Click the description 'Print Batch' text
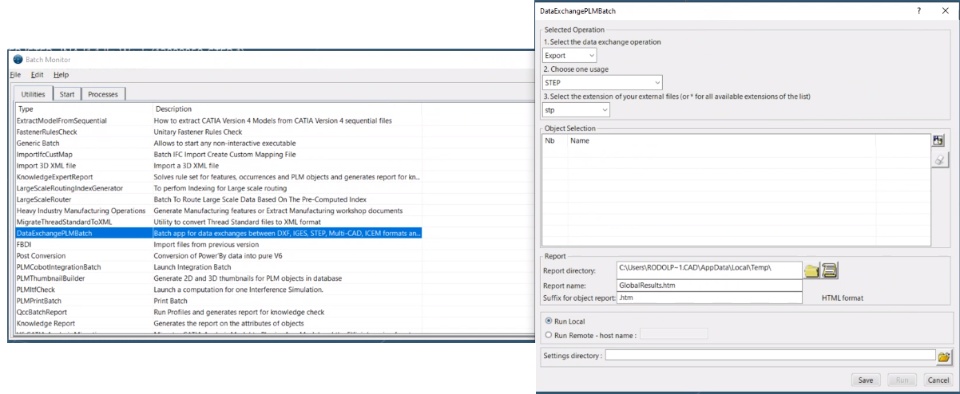960x394 pixels. 169,301
